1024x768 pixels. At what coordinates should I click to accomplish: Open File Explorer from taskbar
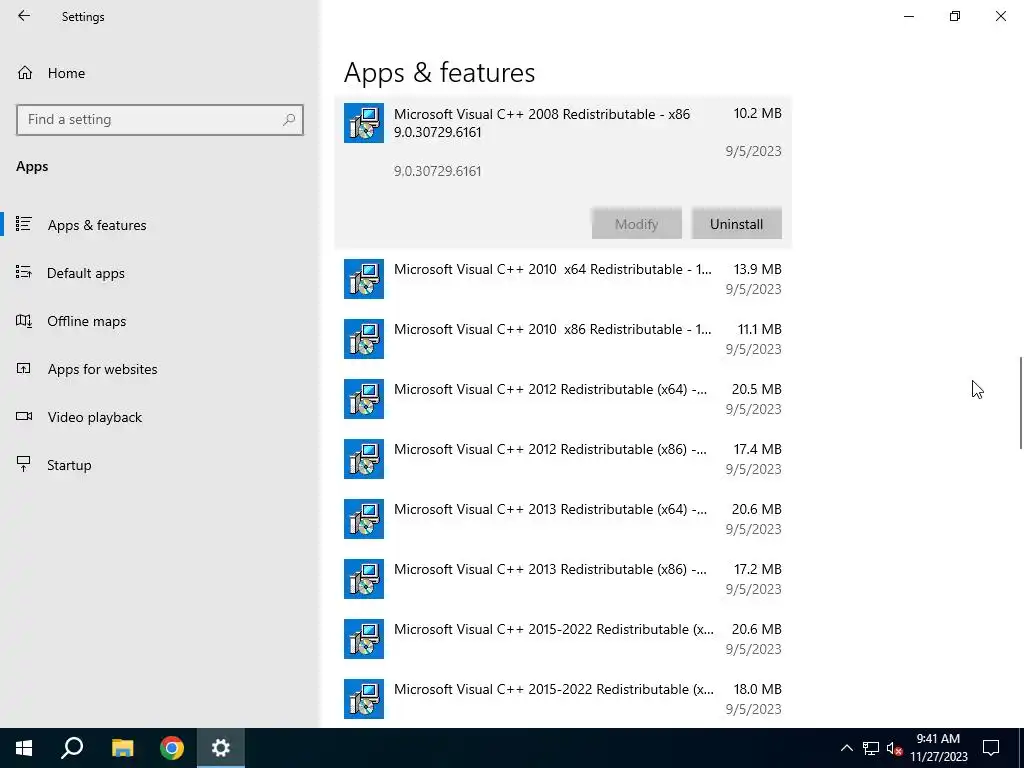coord(122,748)
